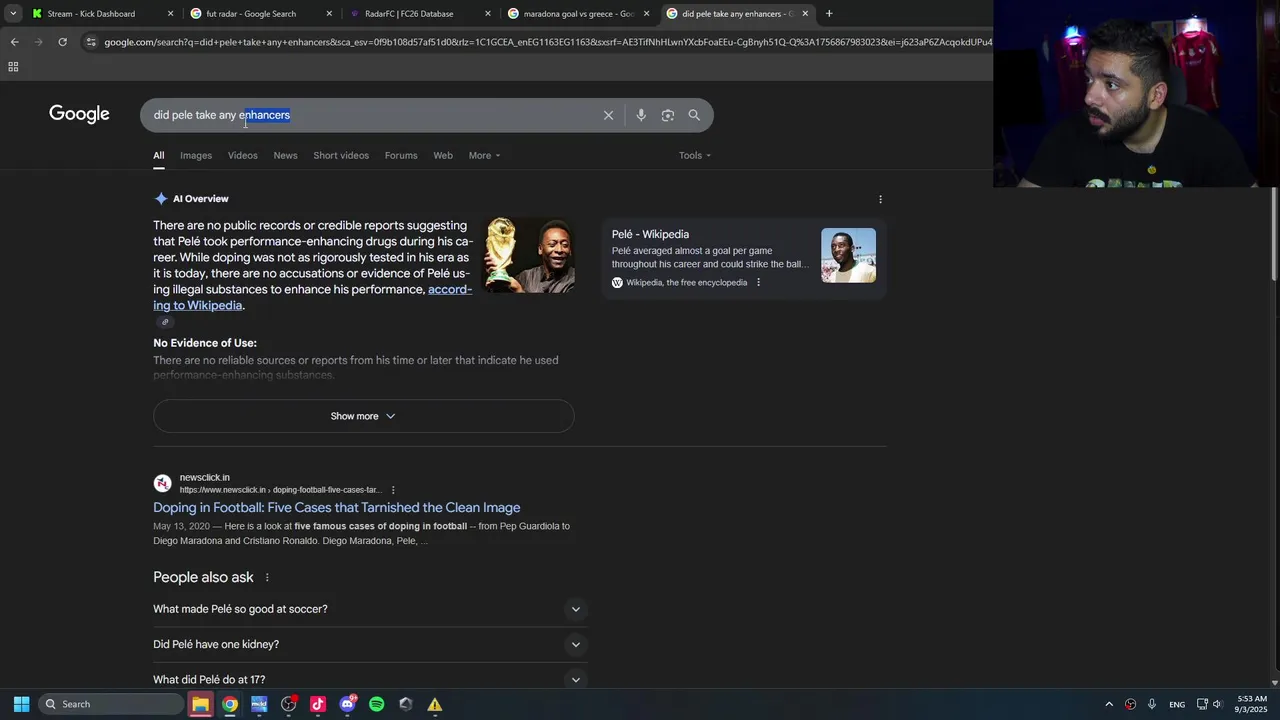Click Google logo to go home

pyautogui.click(x=79, y=114)
